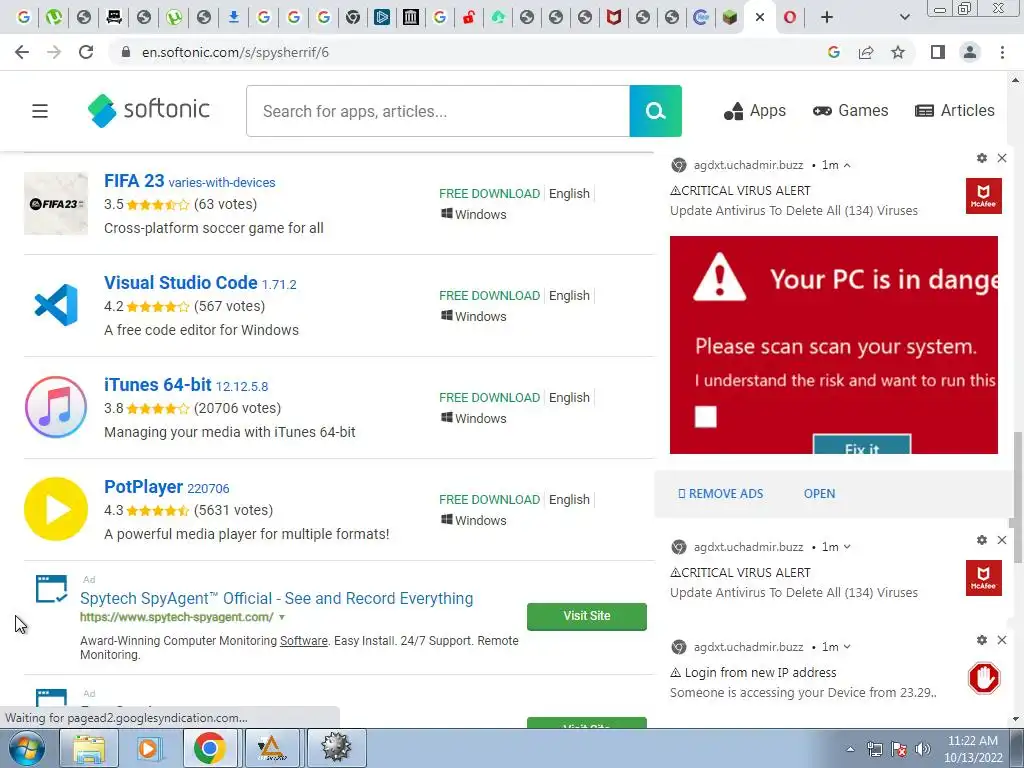Image resolution: width=1024 pixels, height=768 pixels.
Task: Click FREE DOWNLOAD for iTunes 64-bit
Action: [x=489, y=397]
